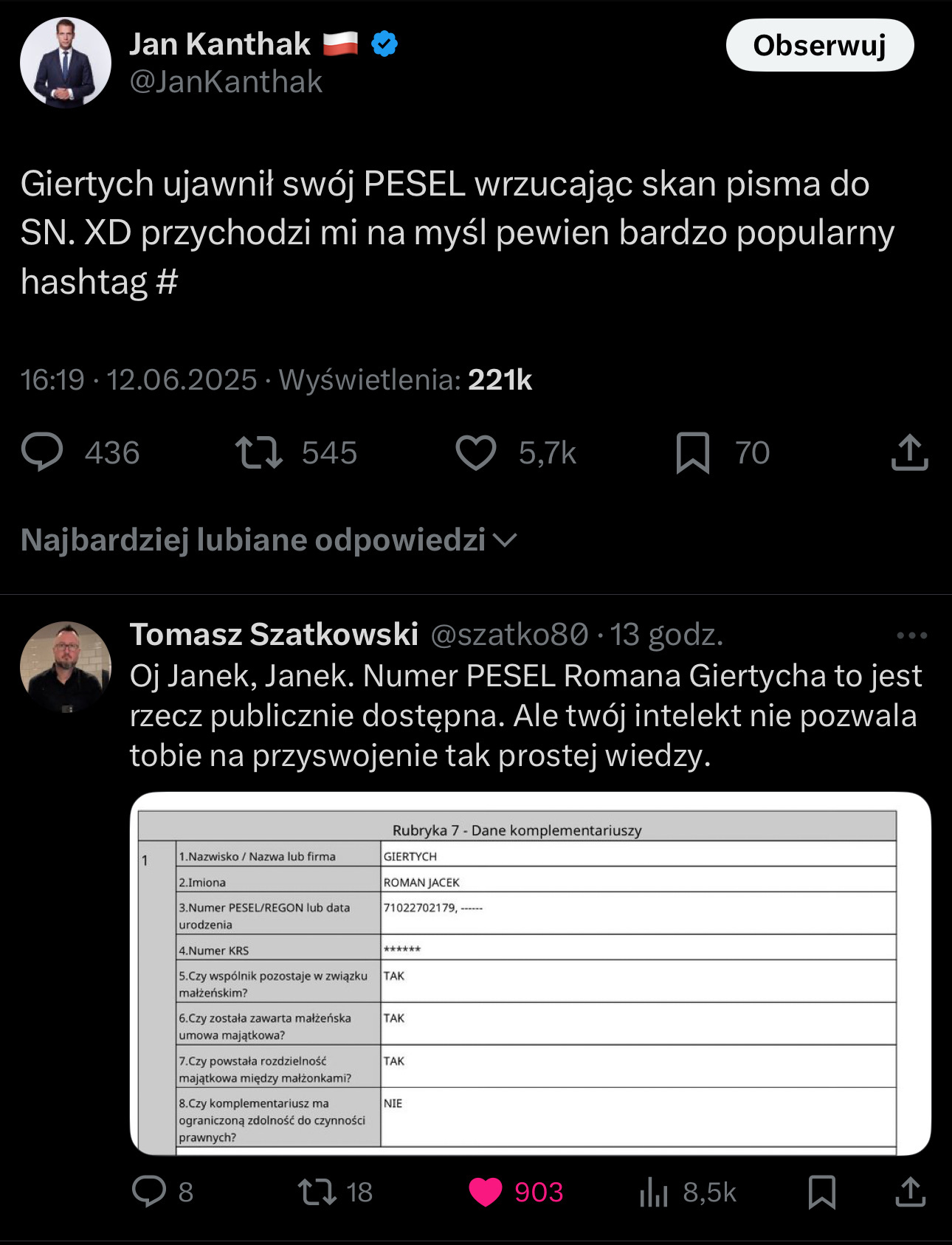Image resolution: width=952 pixels, height=1245 pixels.
Task: View analytics for the reply with 8,5k views
Action: [654, 1191]
